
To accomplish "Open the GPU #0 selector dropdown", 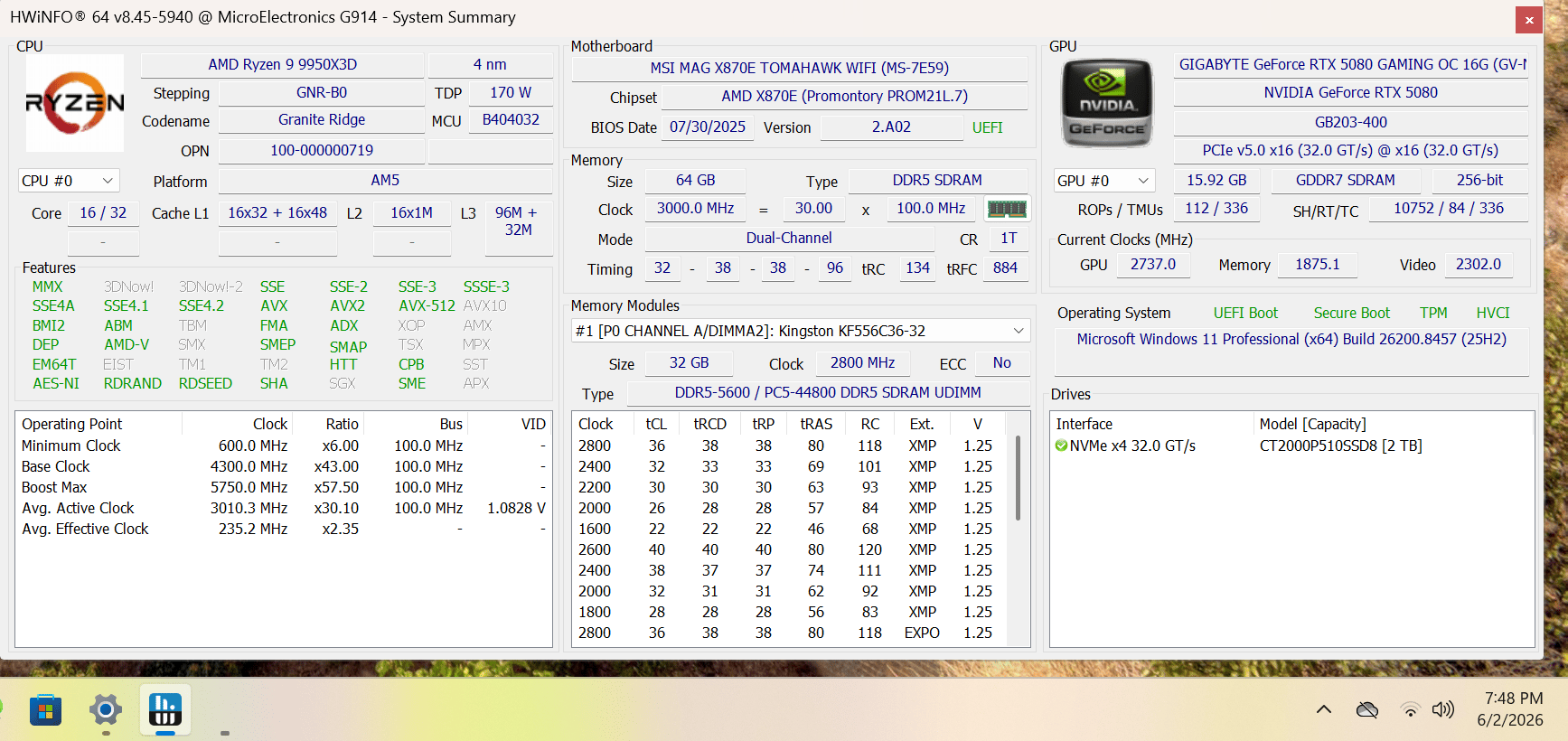I will [1104, 181].
